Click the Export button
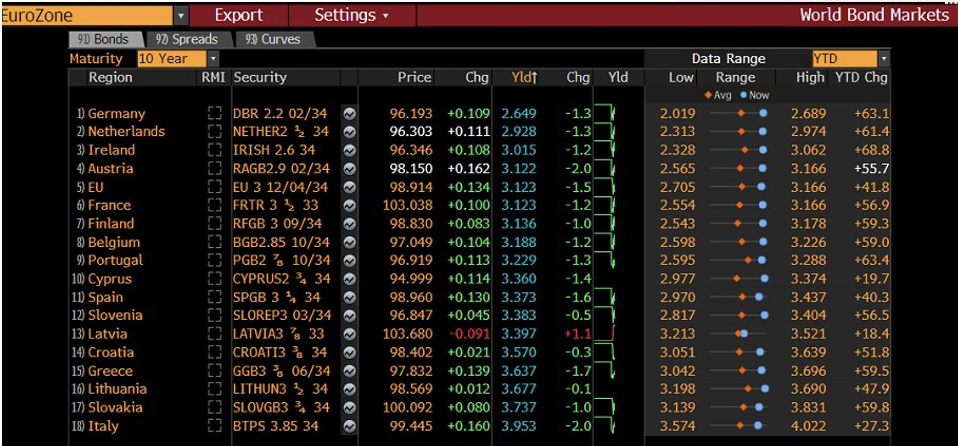Viewport: 958px width, 446px height. [239, 15]
